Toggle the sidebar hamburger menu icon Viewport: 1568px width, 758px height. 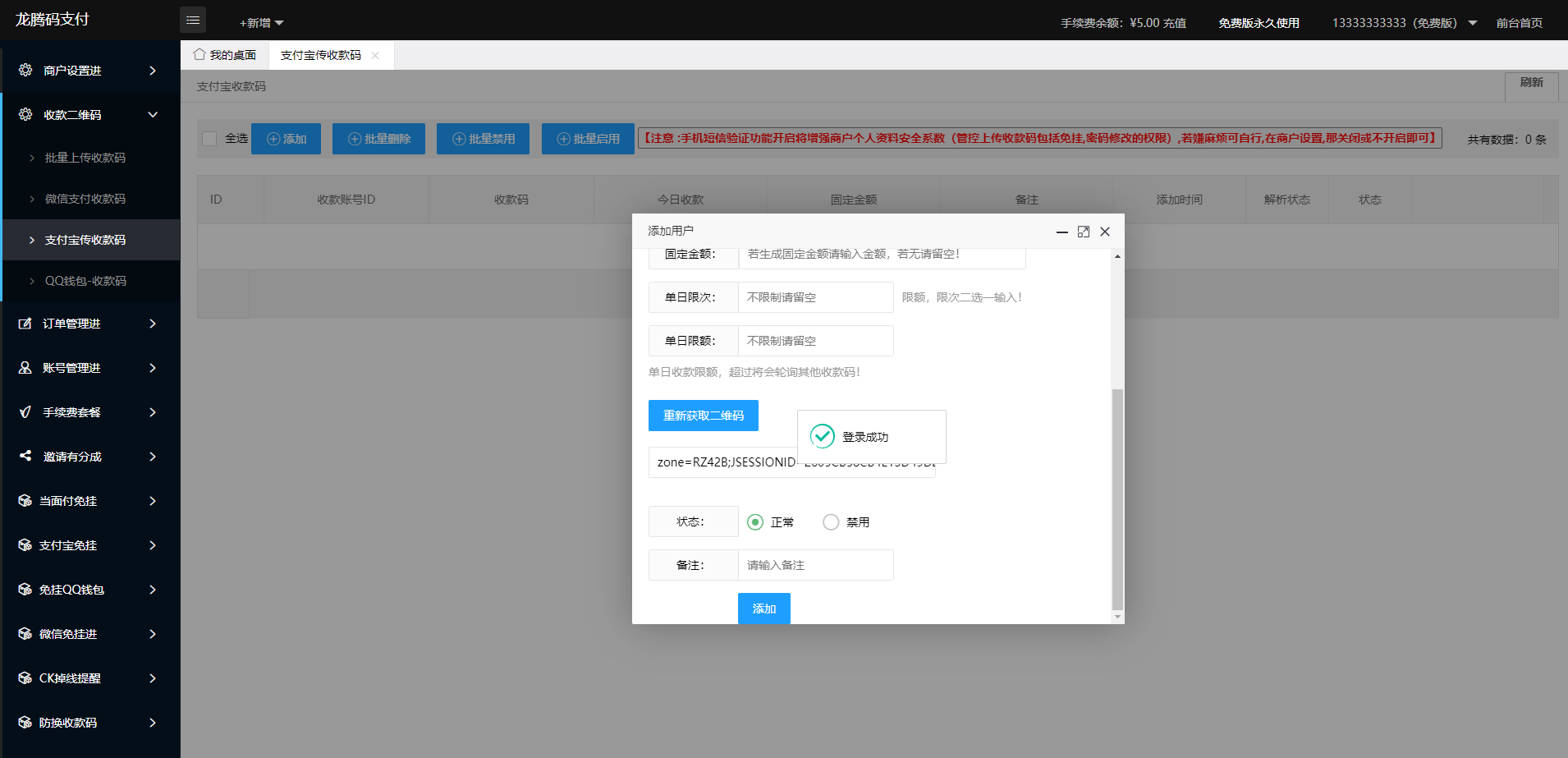pyautogui.click(x=193, y=19)
